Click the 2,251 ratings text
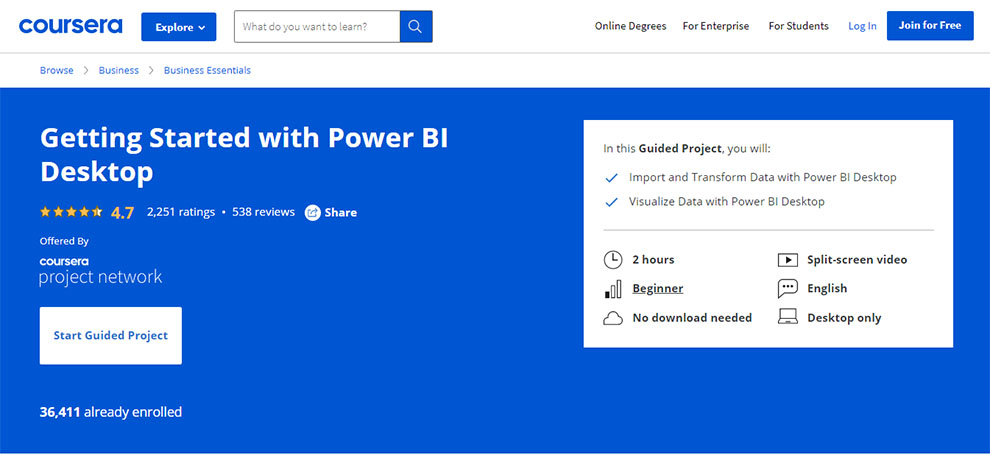This screenshot has height=455, width=990. click(x=181, y=212)
